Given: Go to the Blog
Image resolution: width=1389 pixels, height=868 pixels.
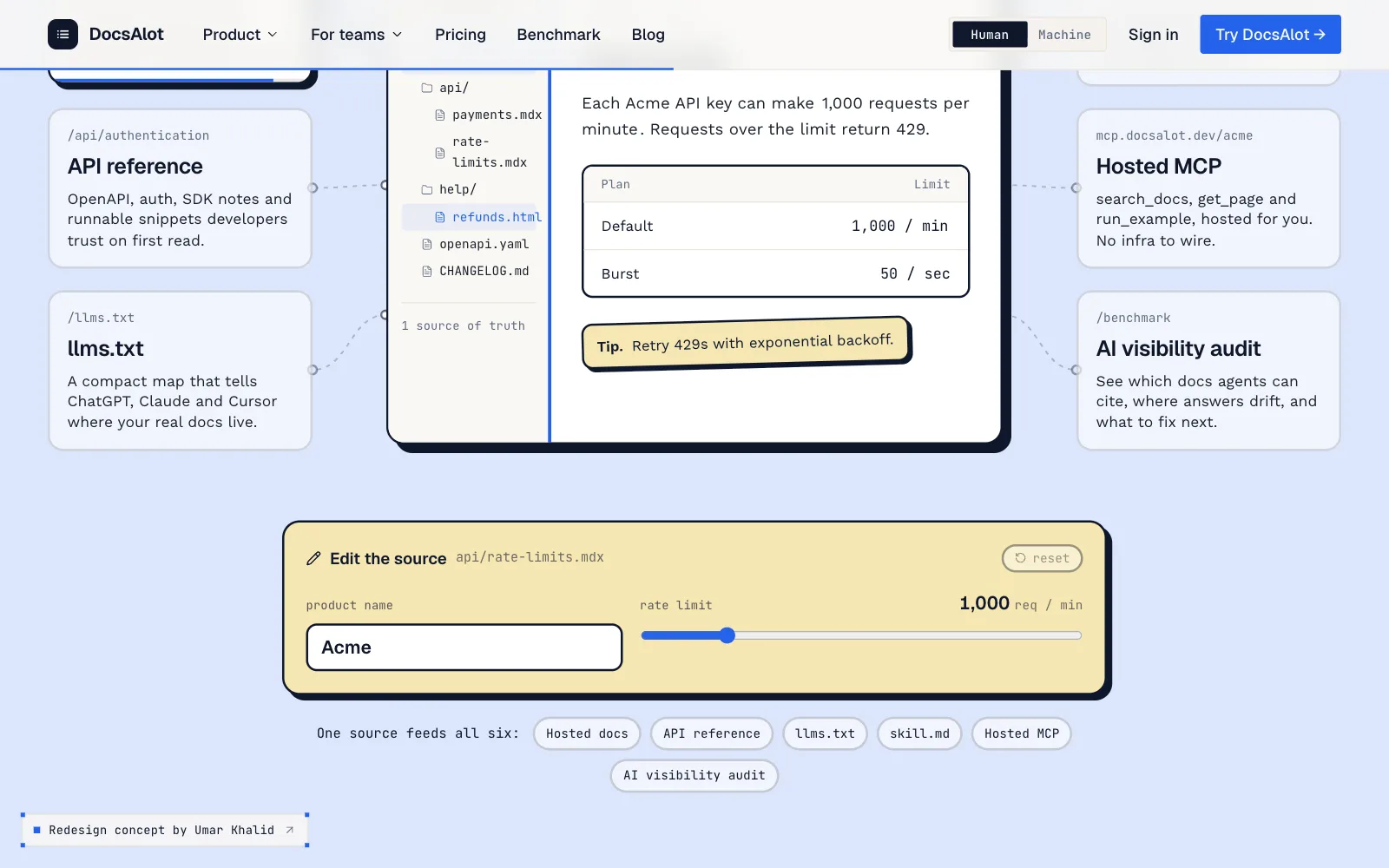Looking at the screenshot, I should pos(648,35).
